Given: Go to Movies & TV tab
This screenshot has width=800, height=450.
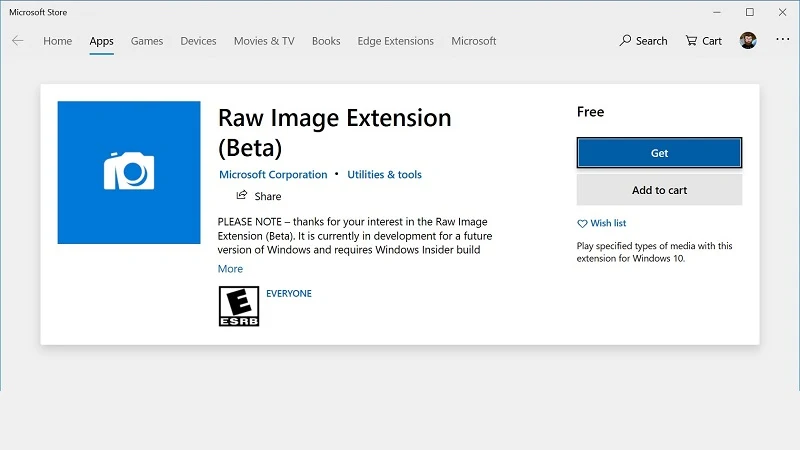Looking at the screenshot, I should click(x=264, y=41).
